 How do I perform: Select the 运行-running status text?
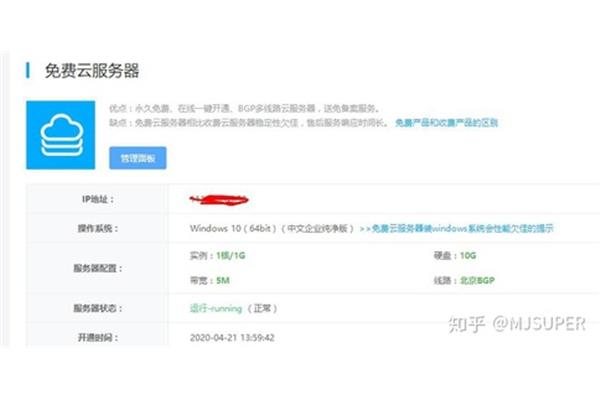click(216, 308)
